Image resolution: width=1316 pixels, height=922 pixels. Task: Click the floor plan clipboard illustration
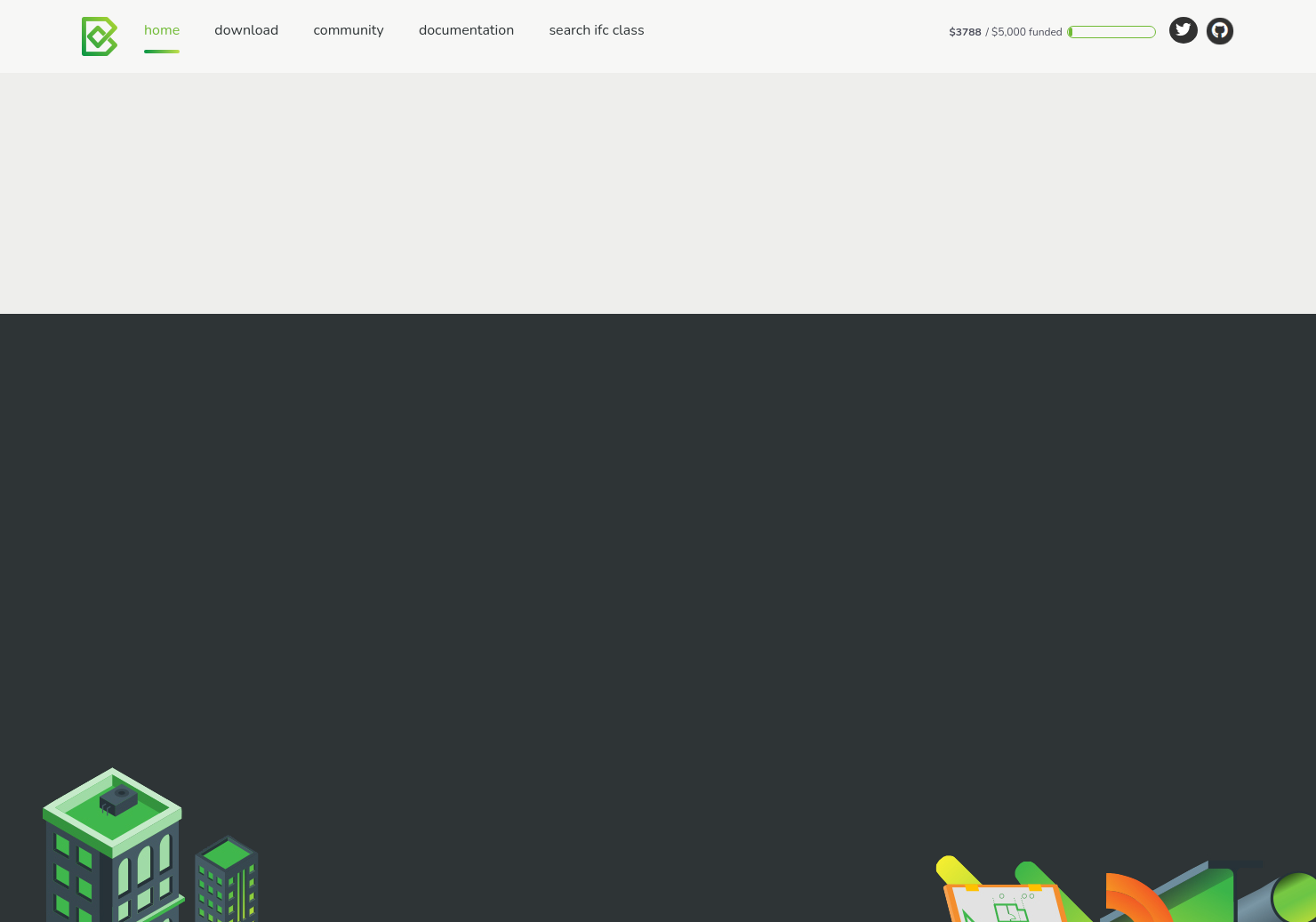tap(1007, 904)
